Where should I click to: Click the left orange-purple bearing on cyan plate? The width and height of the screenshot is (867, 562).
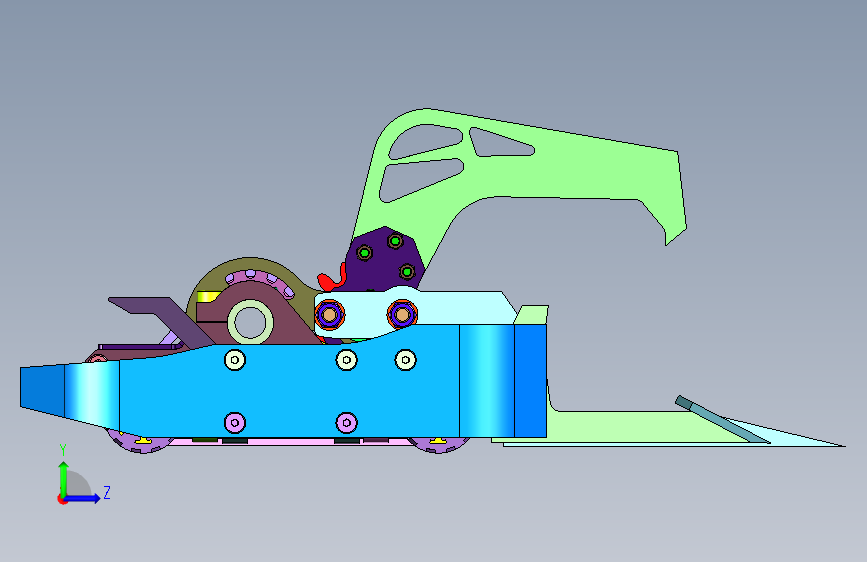(x=330, y=315)
